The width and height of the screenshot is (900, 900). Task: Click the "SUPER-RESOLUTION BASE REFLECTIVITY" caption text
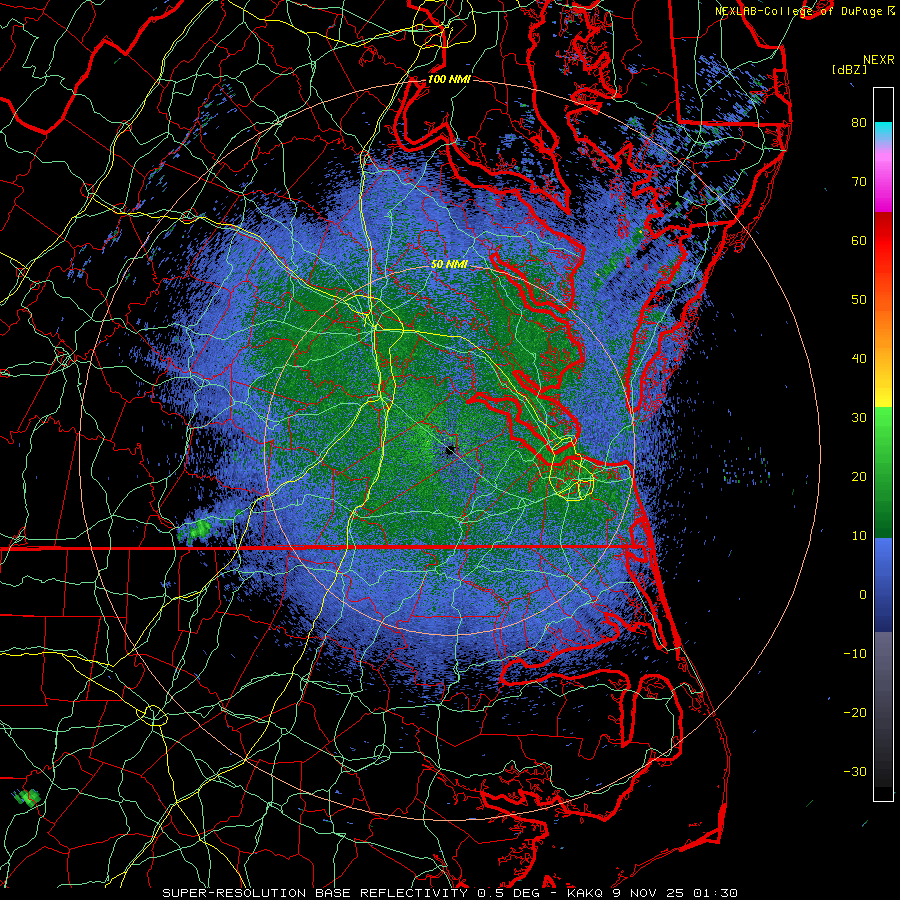pyautogui.click(x=315, y=893)
